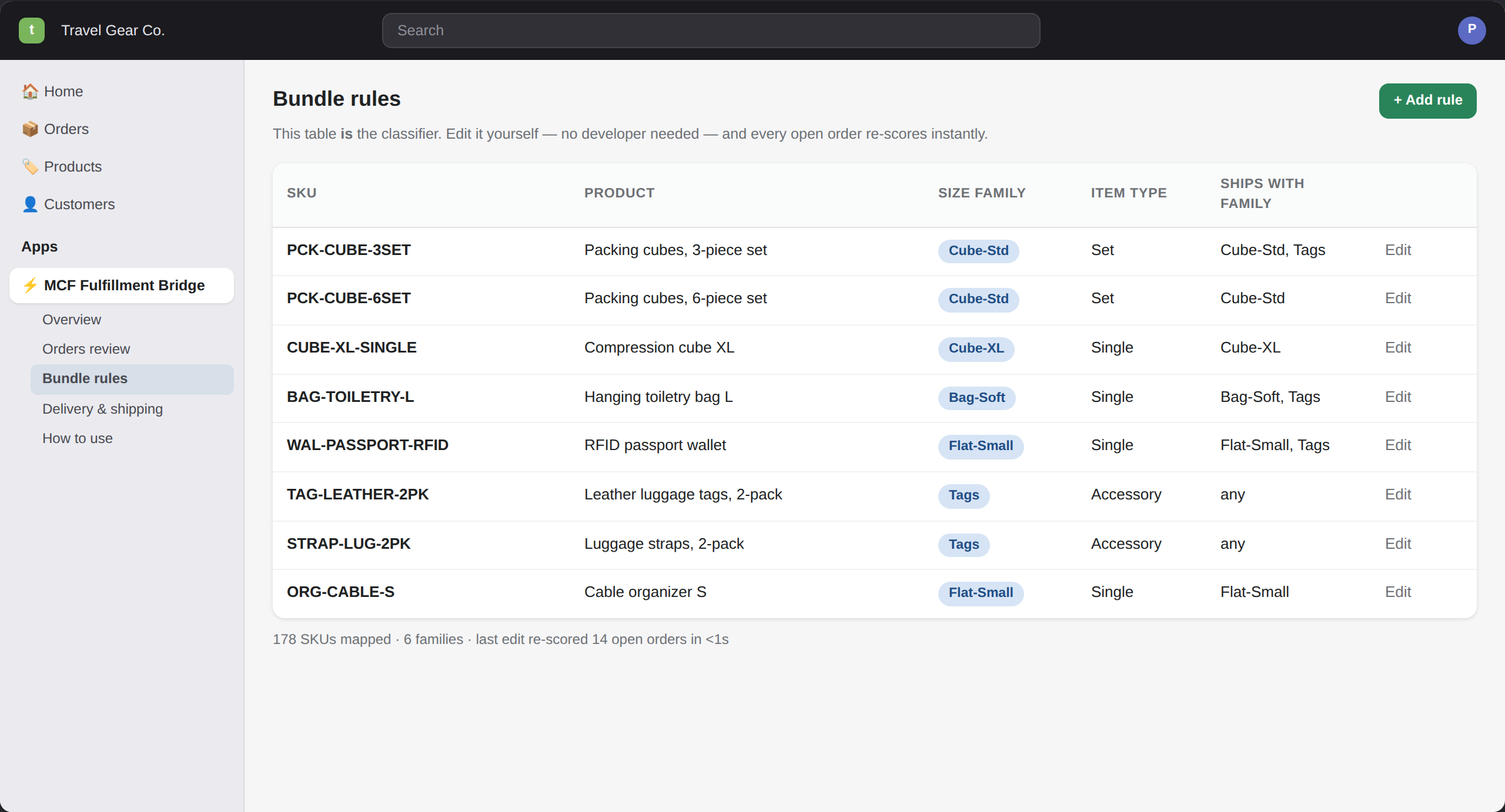The width and height of the screenshot is (1505, 812).
Task: Click the ITEM TYPE column header
Action: 1128,193
